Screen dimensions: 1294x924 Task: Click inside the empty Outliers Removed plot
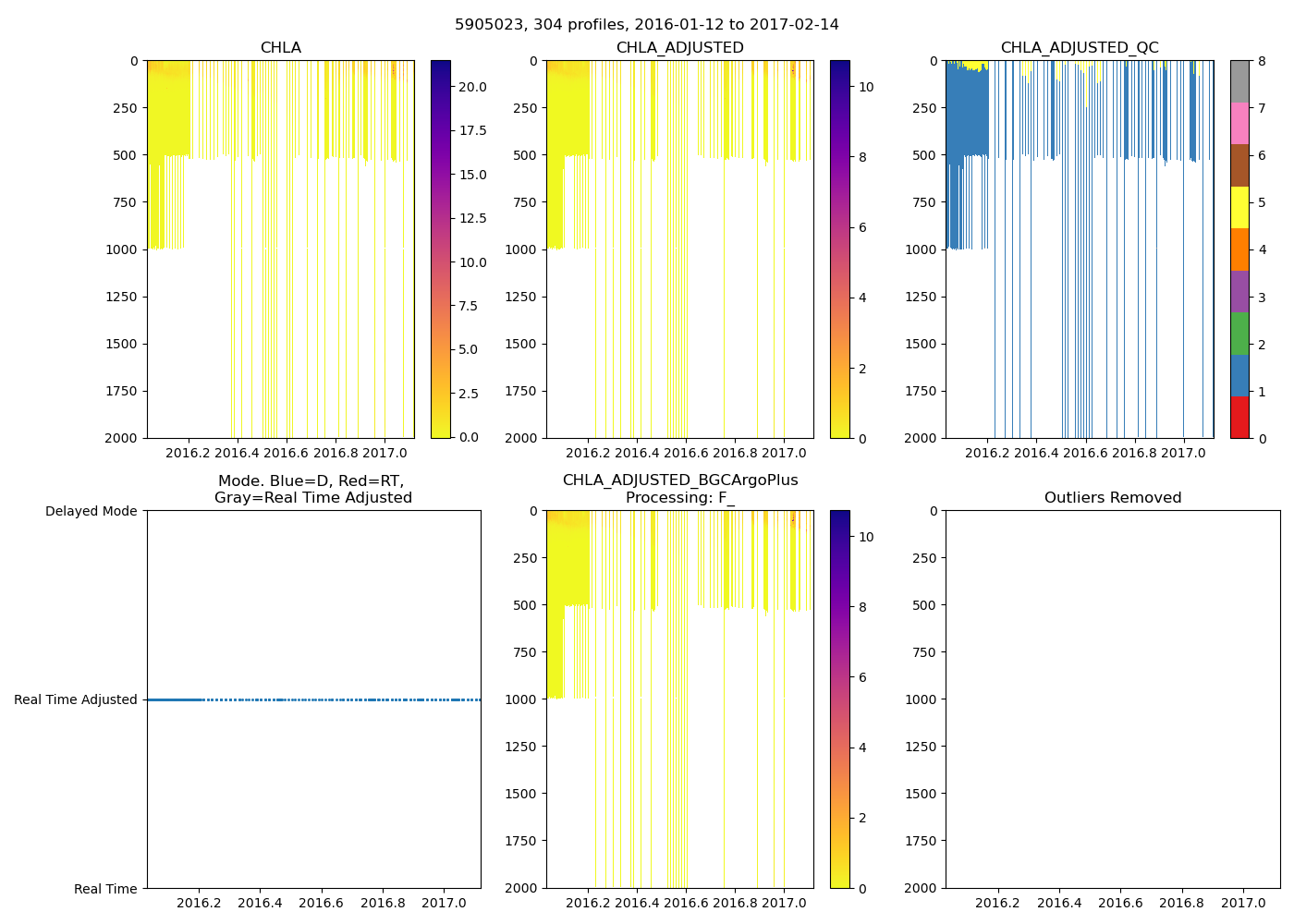[x=1112, y=699]
